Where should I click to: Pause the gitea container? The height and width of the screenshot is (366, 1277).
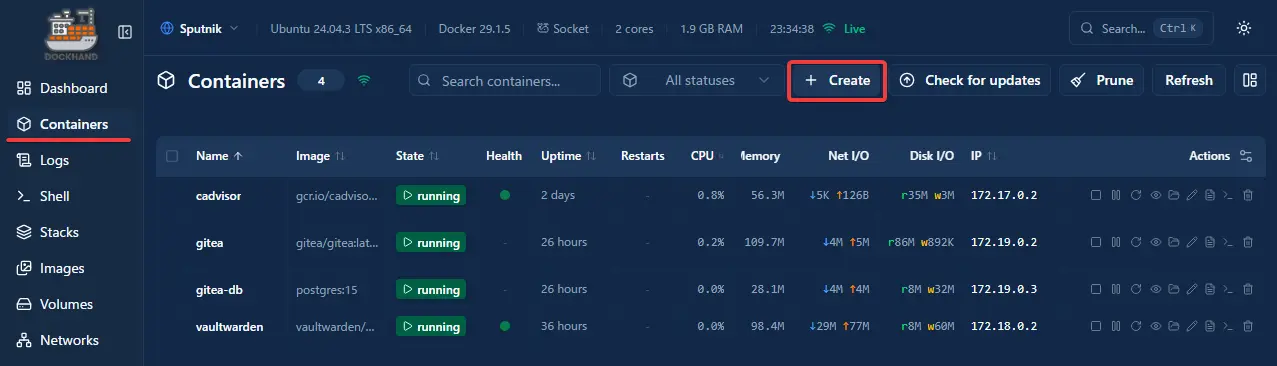click(1115, 242)
